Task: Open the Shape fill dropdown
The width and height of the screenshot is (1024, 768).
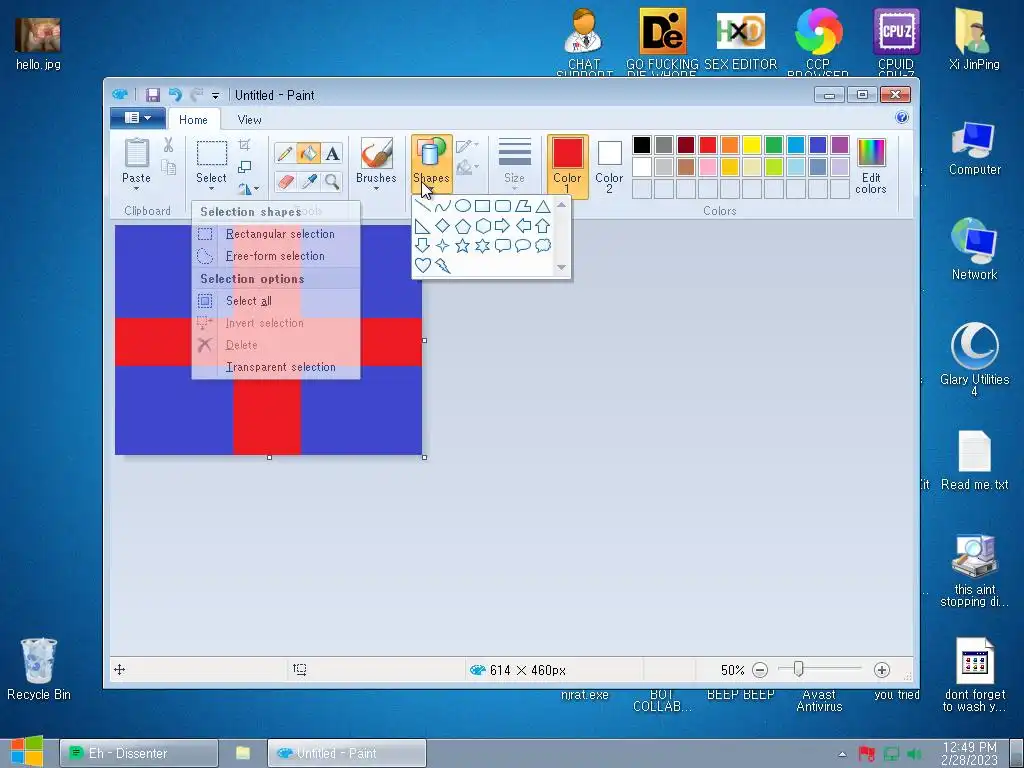Action: tap(467, 168)
